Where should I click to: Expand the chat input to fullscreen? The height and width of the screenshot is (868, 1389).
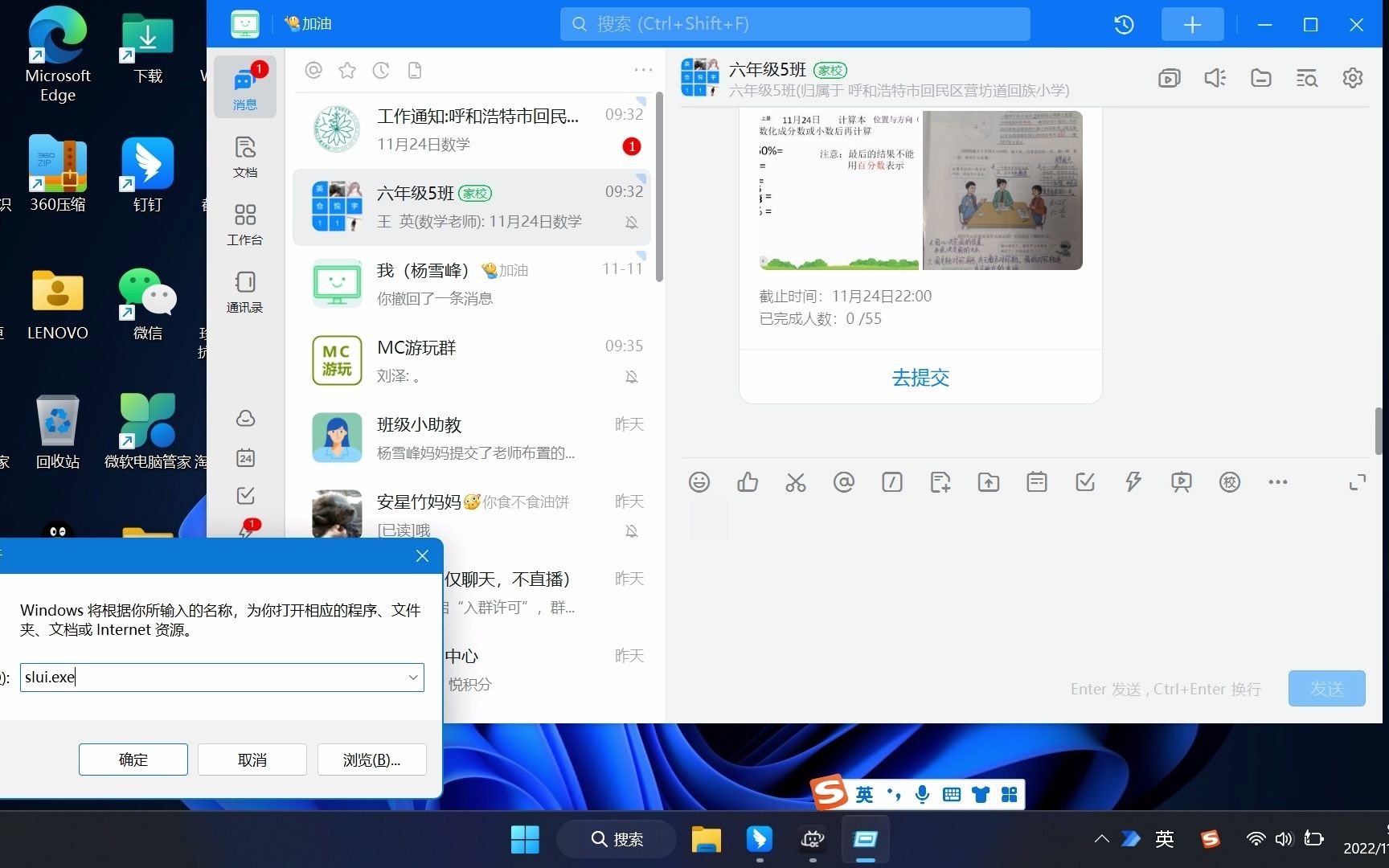[1358, 481]
